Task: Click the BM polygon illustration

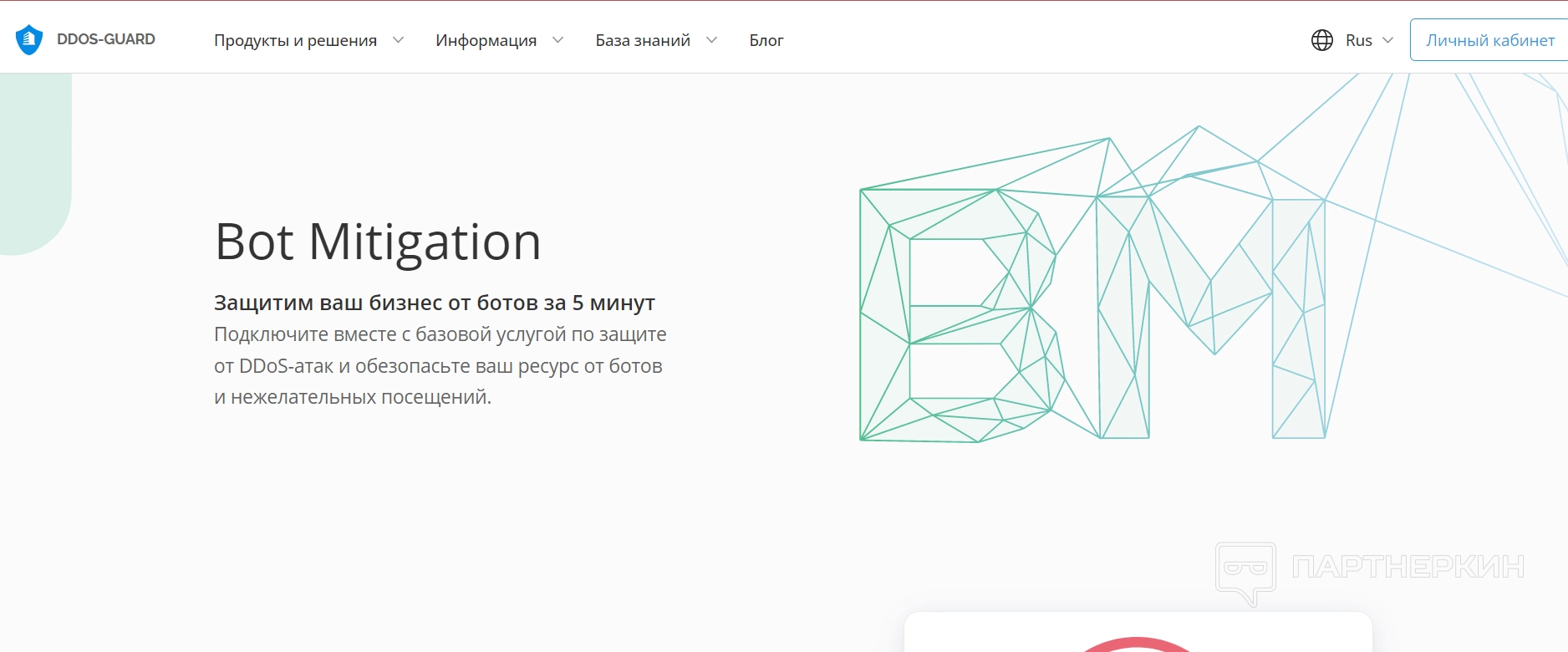Action: pyautogui.click(x=1093, y=284)
